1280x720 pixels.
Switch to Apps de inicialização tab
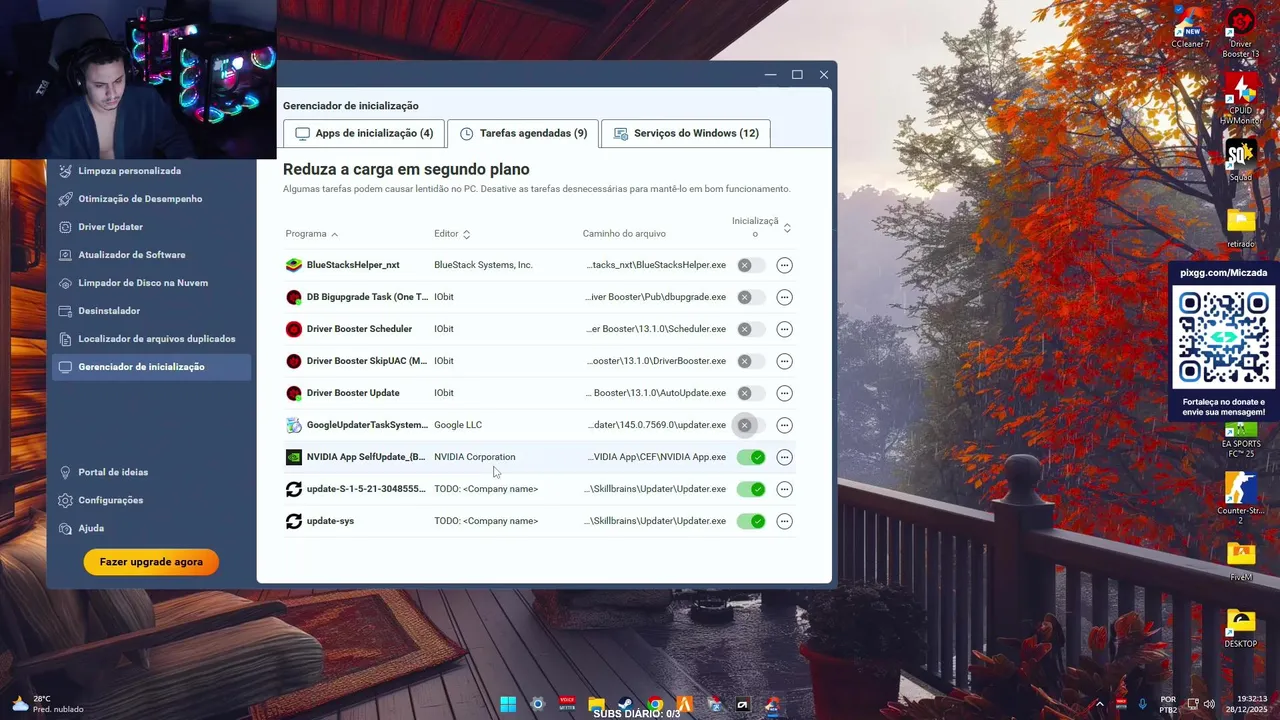tap(364, 133)
